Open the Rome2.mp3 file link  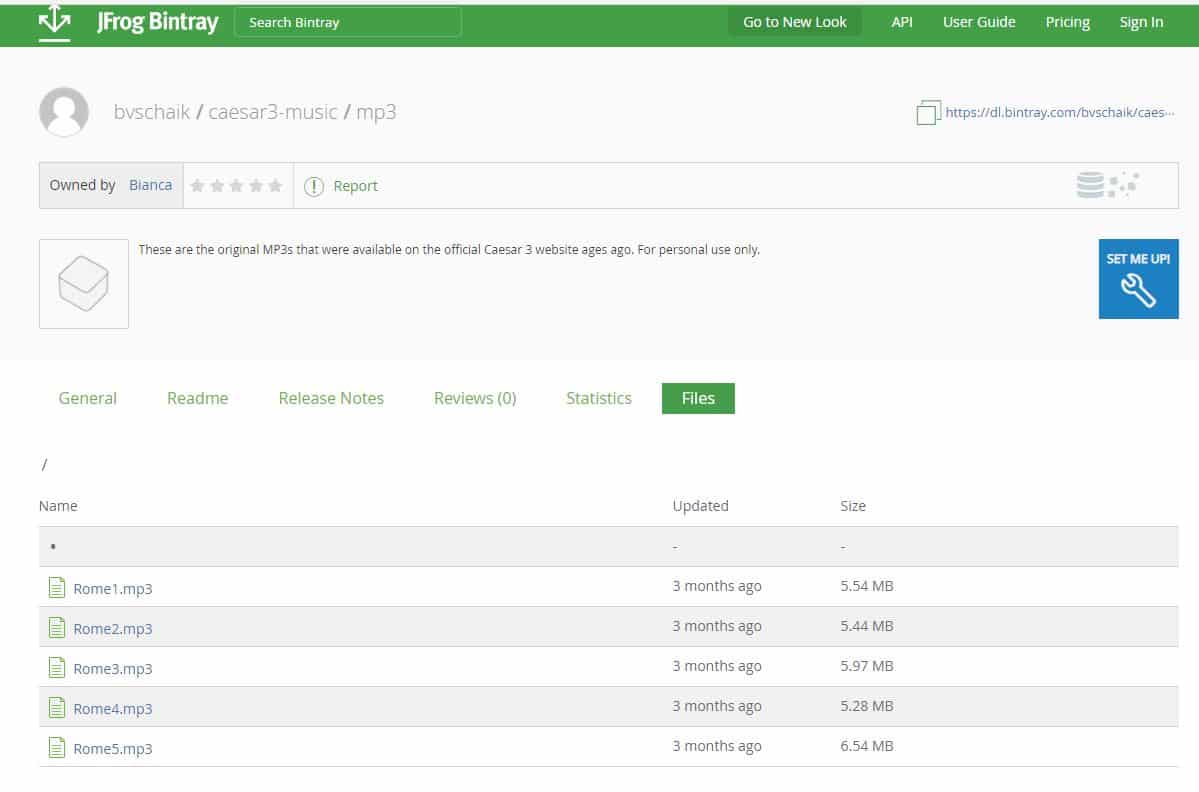click(113, 629)
